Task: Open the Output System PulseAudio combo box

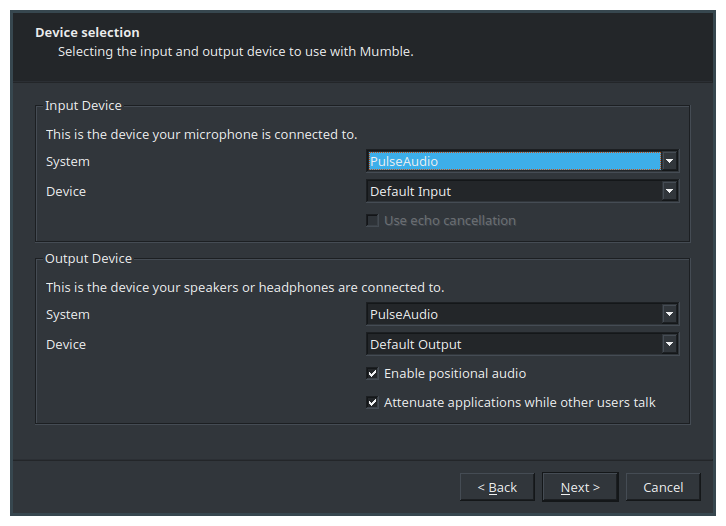Action: point(514,314)
